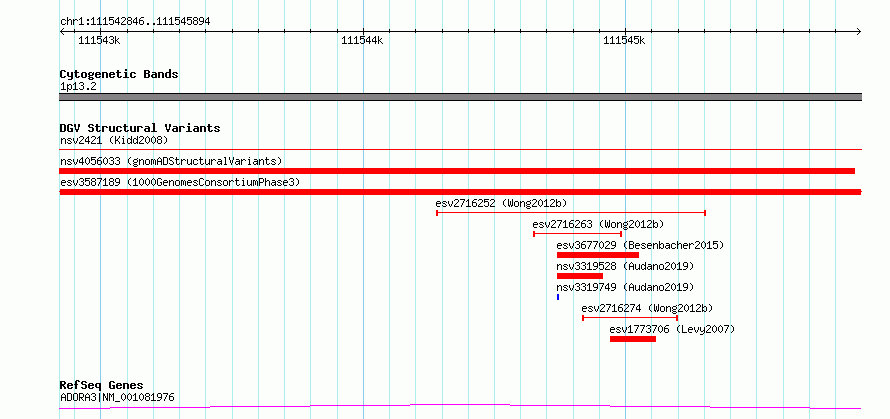Open the nsv4056033 gnomAD variant label

(x=171, y=161)
